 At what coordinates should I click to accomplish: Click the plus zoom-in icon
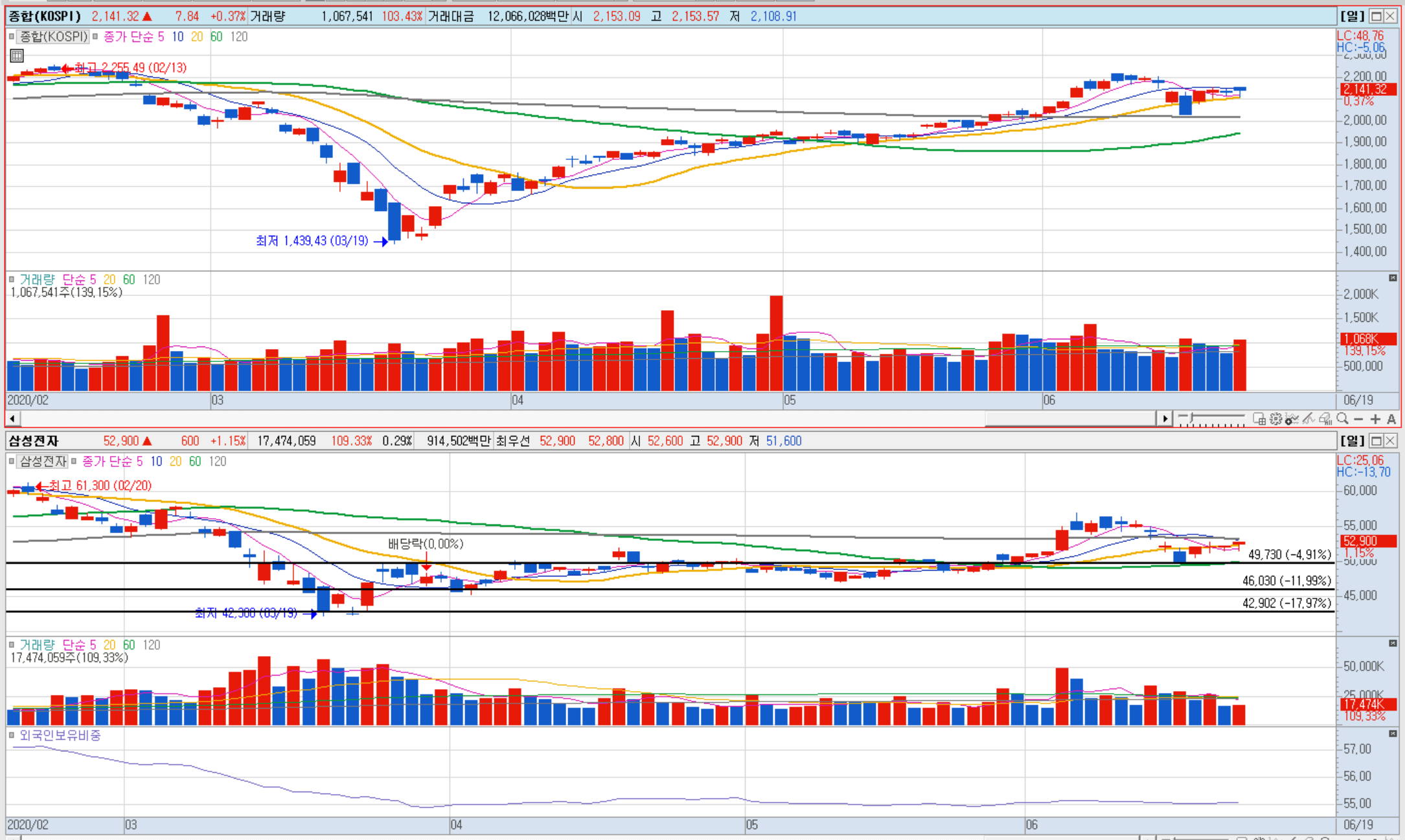(x=1375, y=419)
